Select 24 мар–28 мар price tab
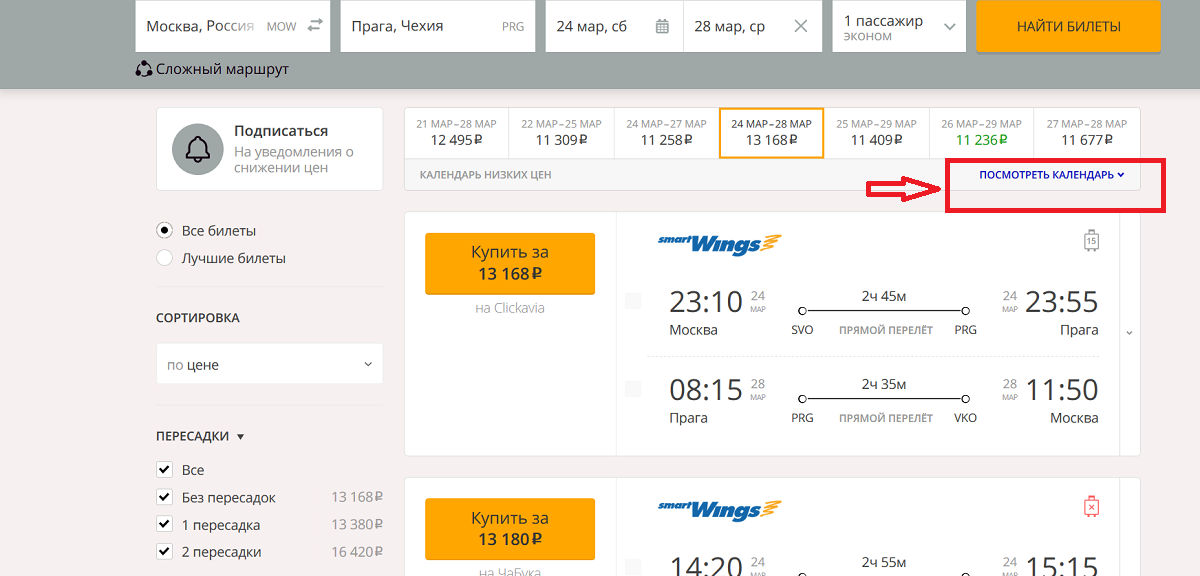Image resolution: width=1200 pixels, height=576 pixels. (x=771, y=132)
